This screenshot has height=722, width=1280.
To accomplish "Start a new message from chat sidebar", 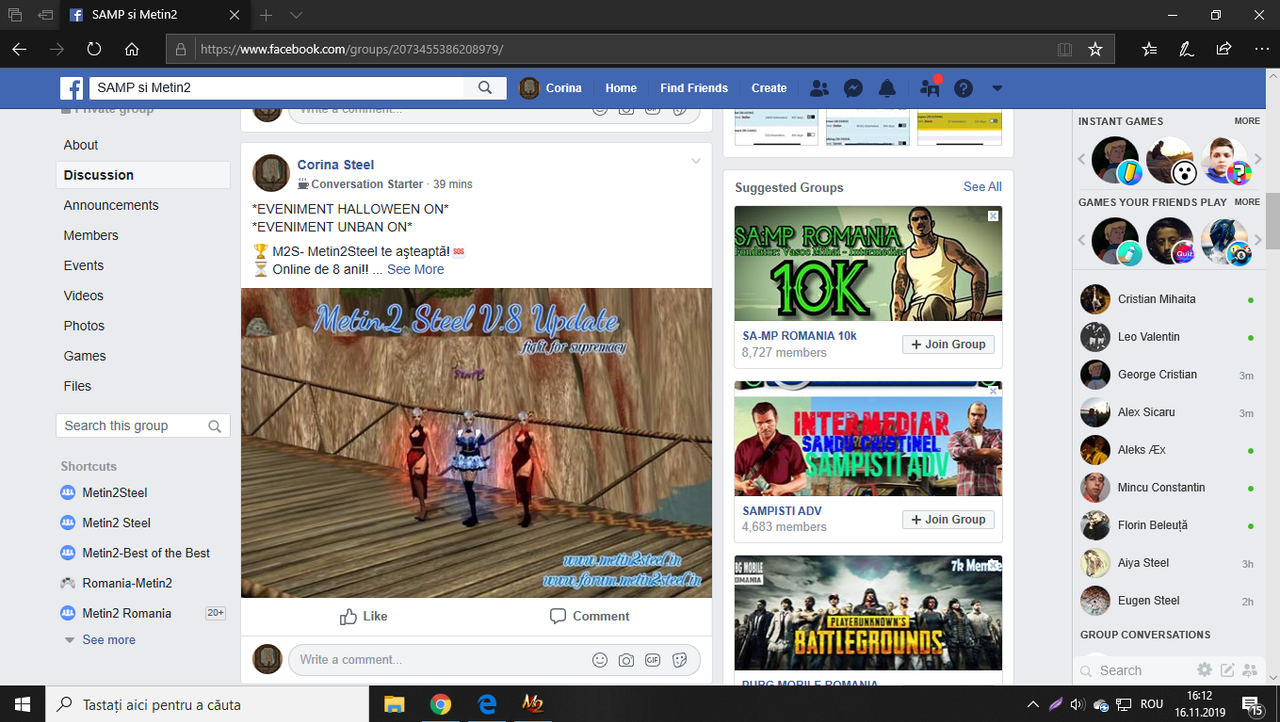I will pyautogui.click(x=1227, y=670).
